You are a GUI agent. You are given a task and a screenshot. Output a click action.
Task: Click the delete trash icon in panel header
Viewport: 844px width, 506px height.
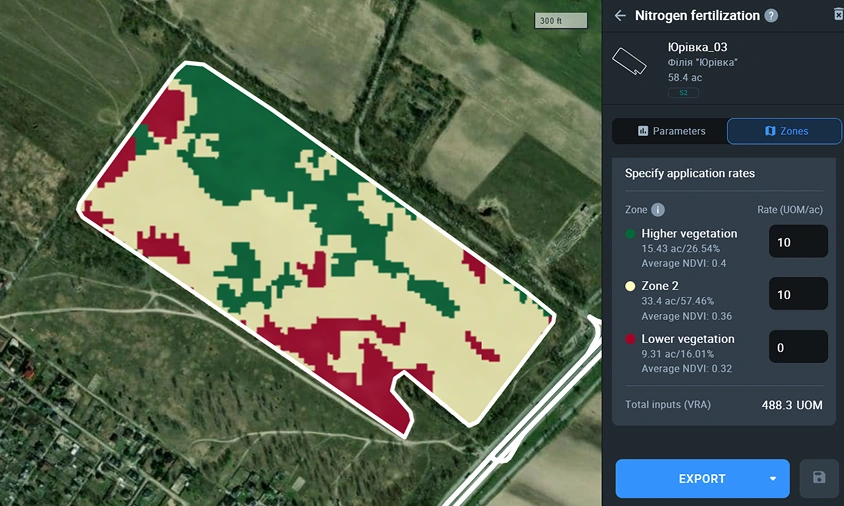coord(838,14)
